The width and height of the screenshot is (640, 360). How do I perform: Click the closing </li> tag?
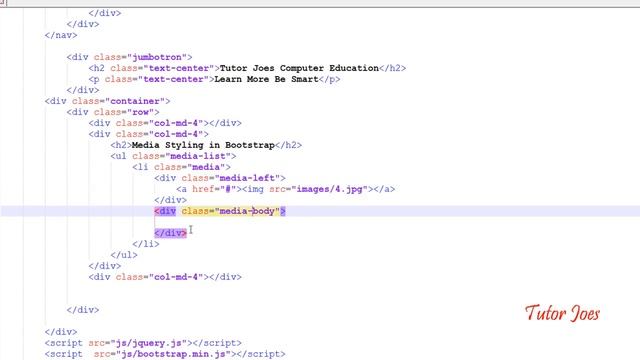146,244
